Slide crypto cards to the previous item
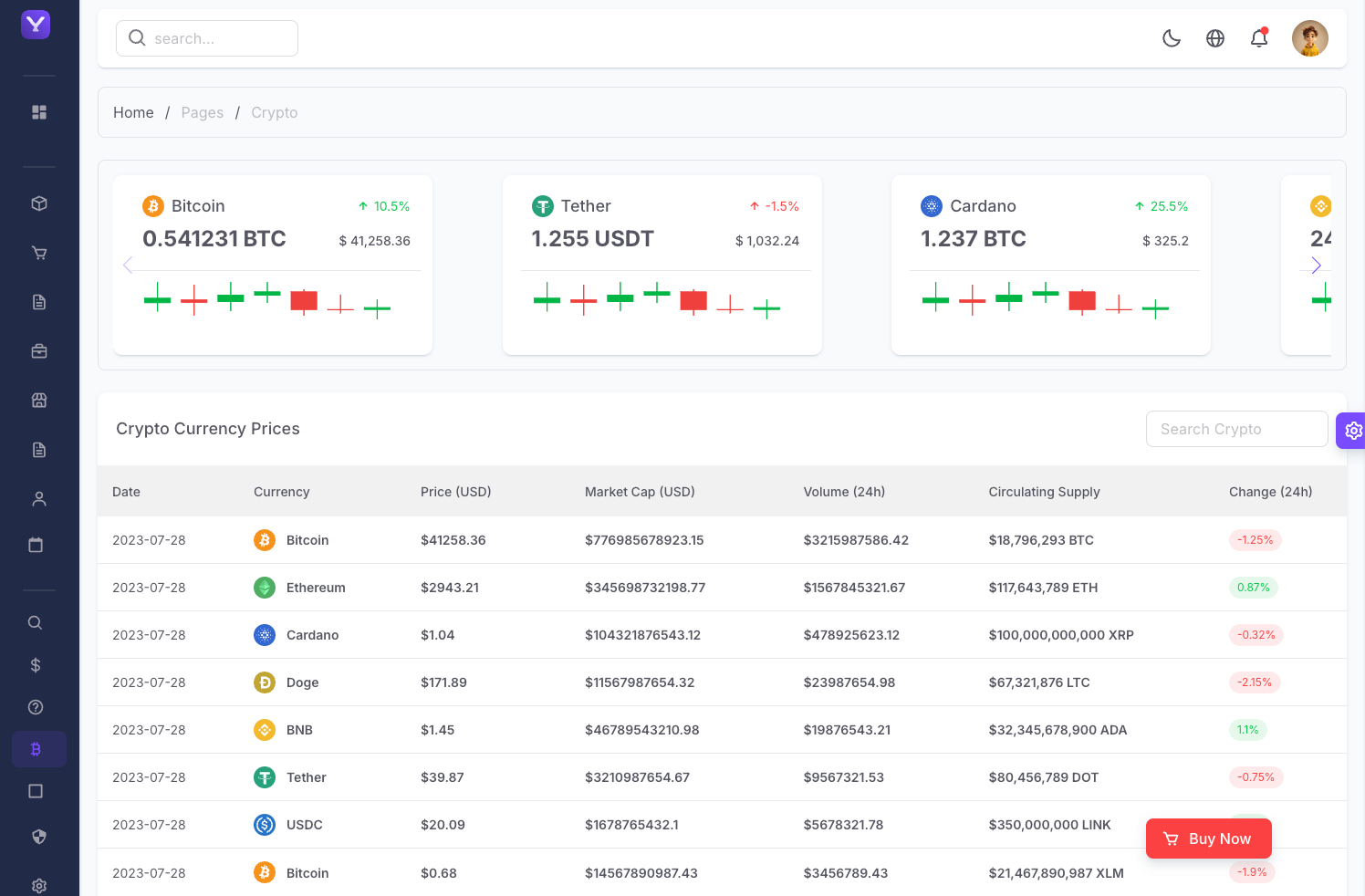1365x896 pixels. click(128, 266)
